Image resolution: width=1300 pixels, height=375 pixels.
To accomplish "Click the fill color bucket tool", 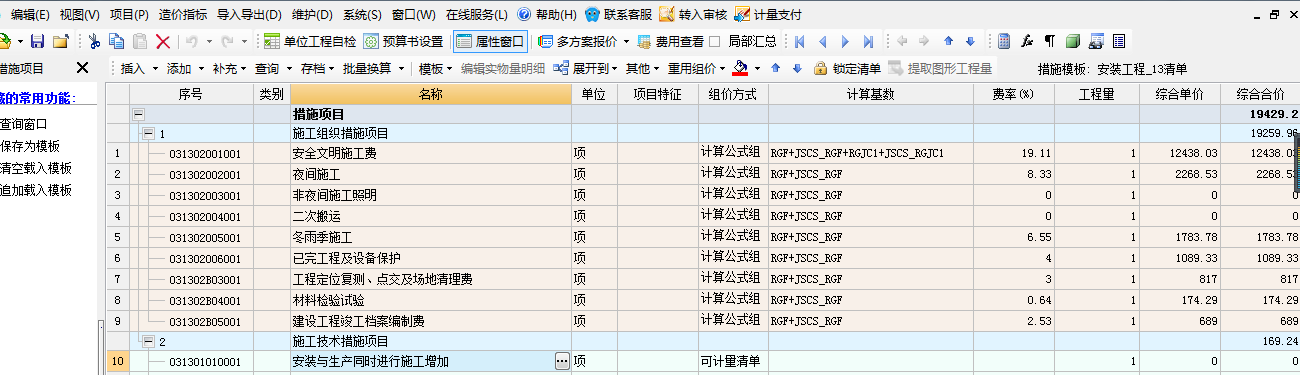I will tap(740, 68).
